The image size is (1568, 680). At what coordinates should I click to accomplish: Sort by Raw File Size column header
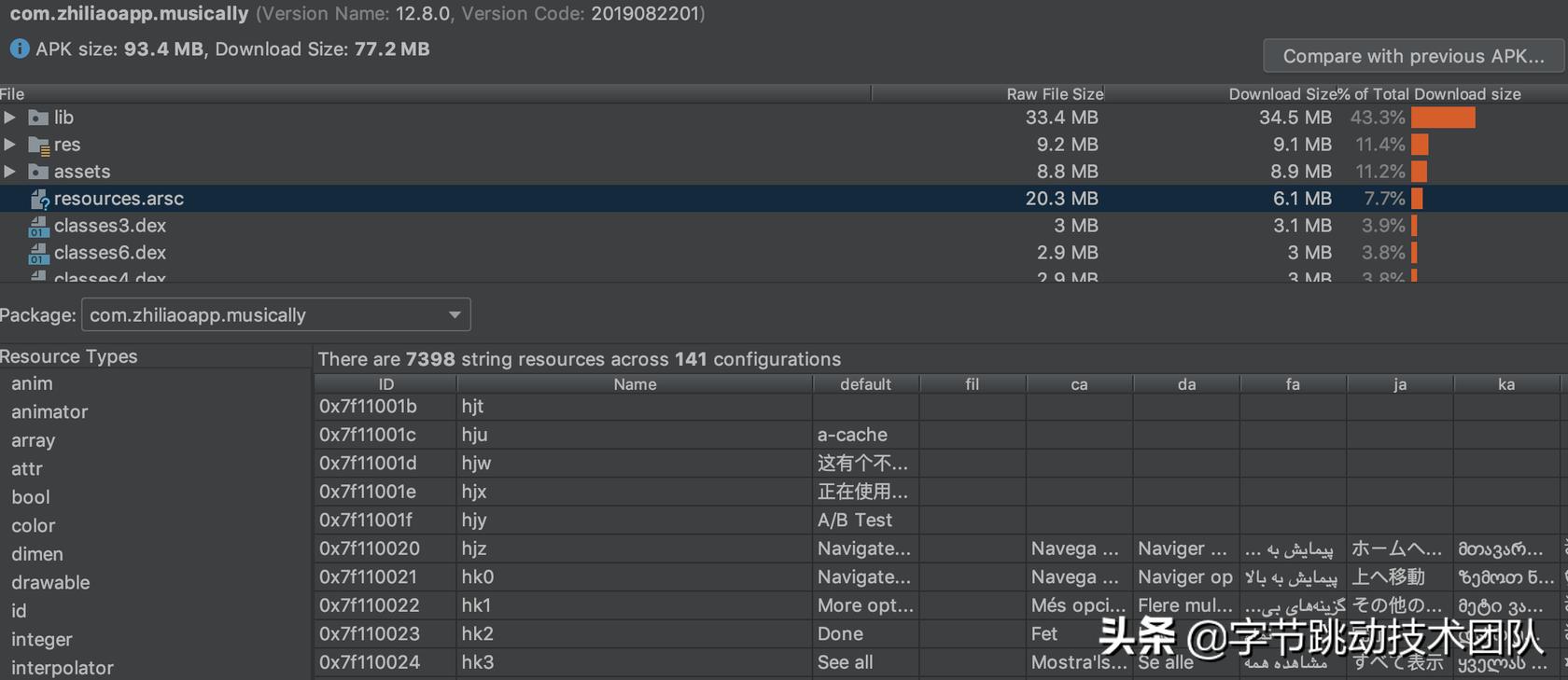click(x=1054, y=94)
